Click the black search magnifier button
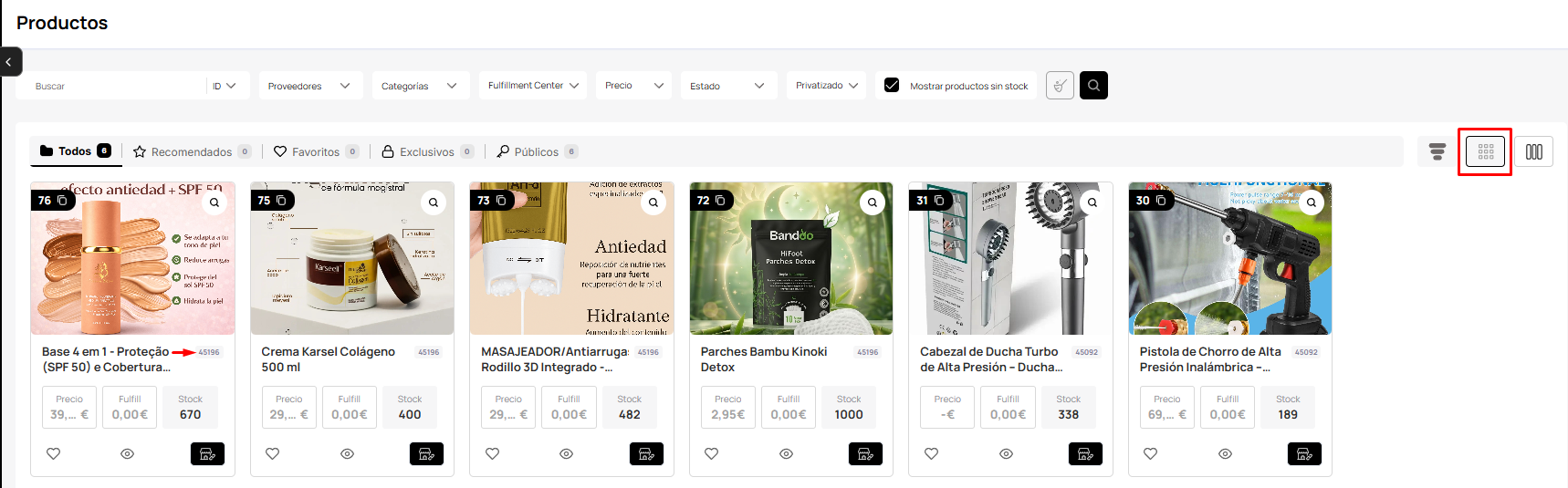Image resolution: width=1568 pixels, height=488 pixels. tap(1093, 86)
